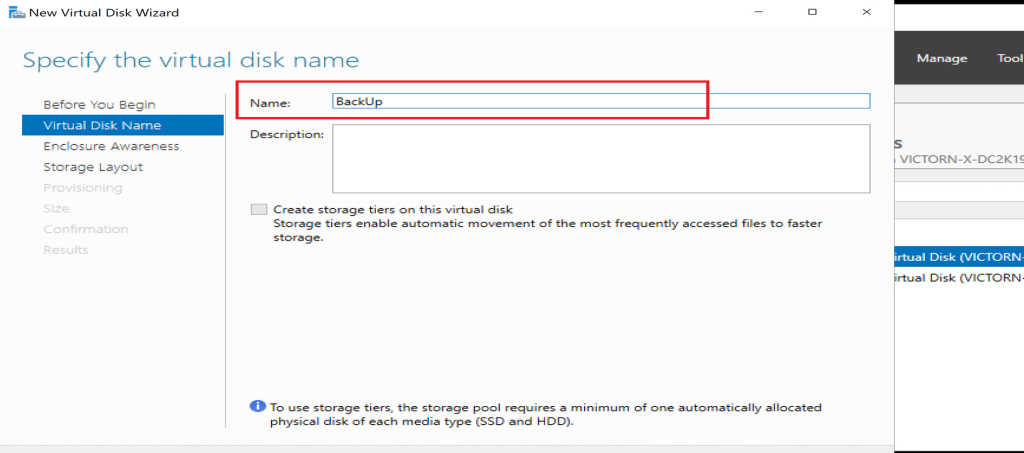This screenshot has width=1024, height=453.
Task: Maximize the New Virtual Disk Wizard window
Action: click(x=812, y=12)
